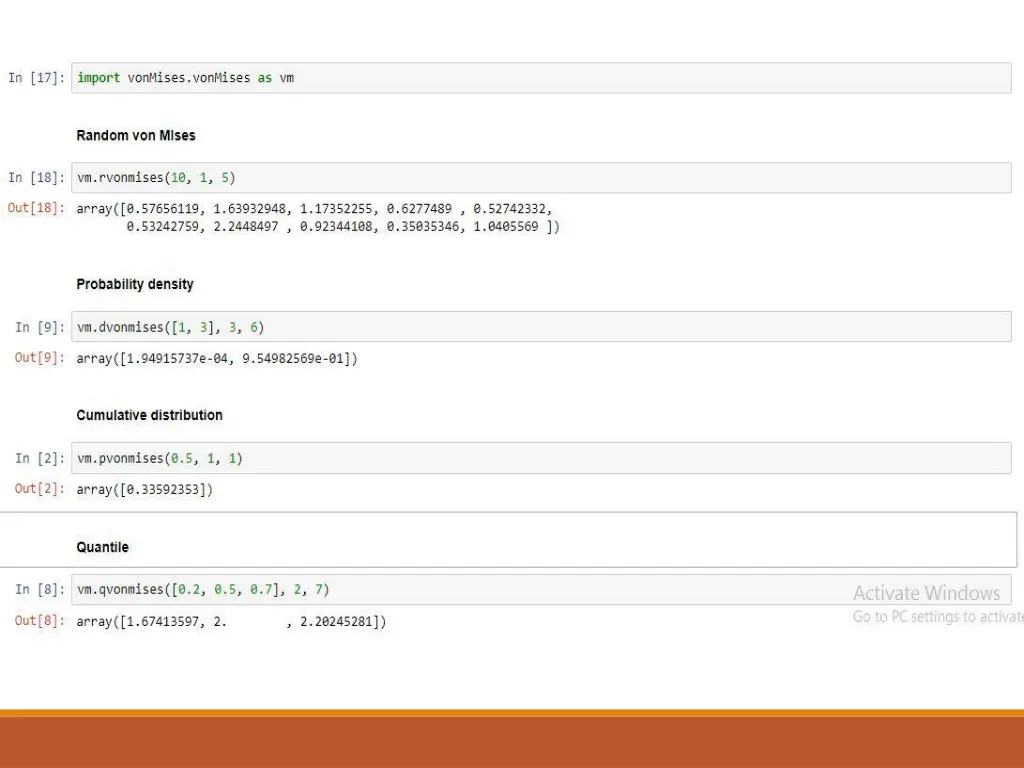Click density output 1.94915737e-04
Viewport: 1024px width, 768px height.
[x=177, y=359]
